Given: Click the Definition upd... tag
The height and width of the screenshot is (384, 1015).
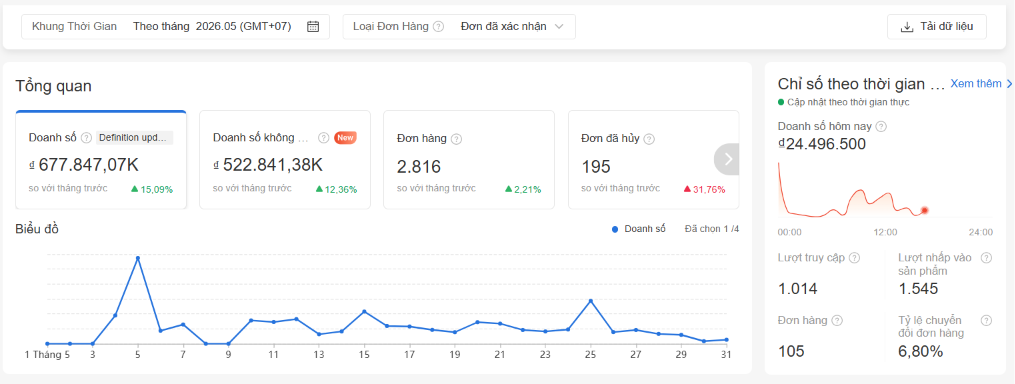Looking at the screenshot, I should 135,138.
